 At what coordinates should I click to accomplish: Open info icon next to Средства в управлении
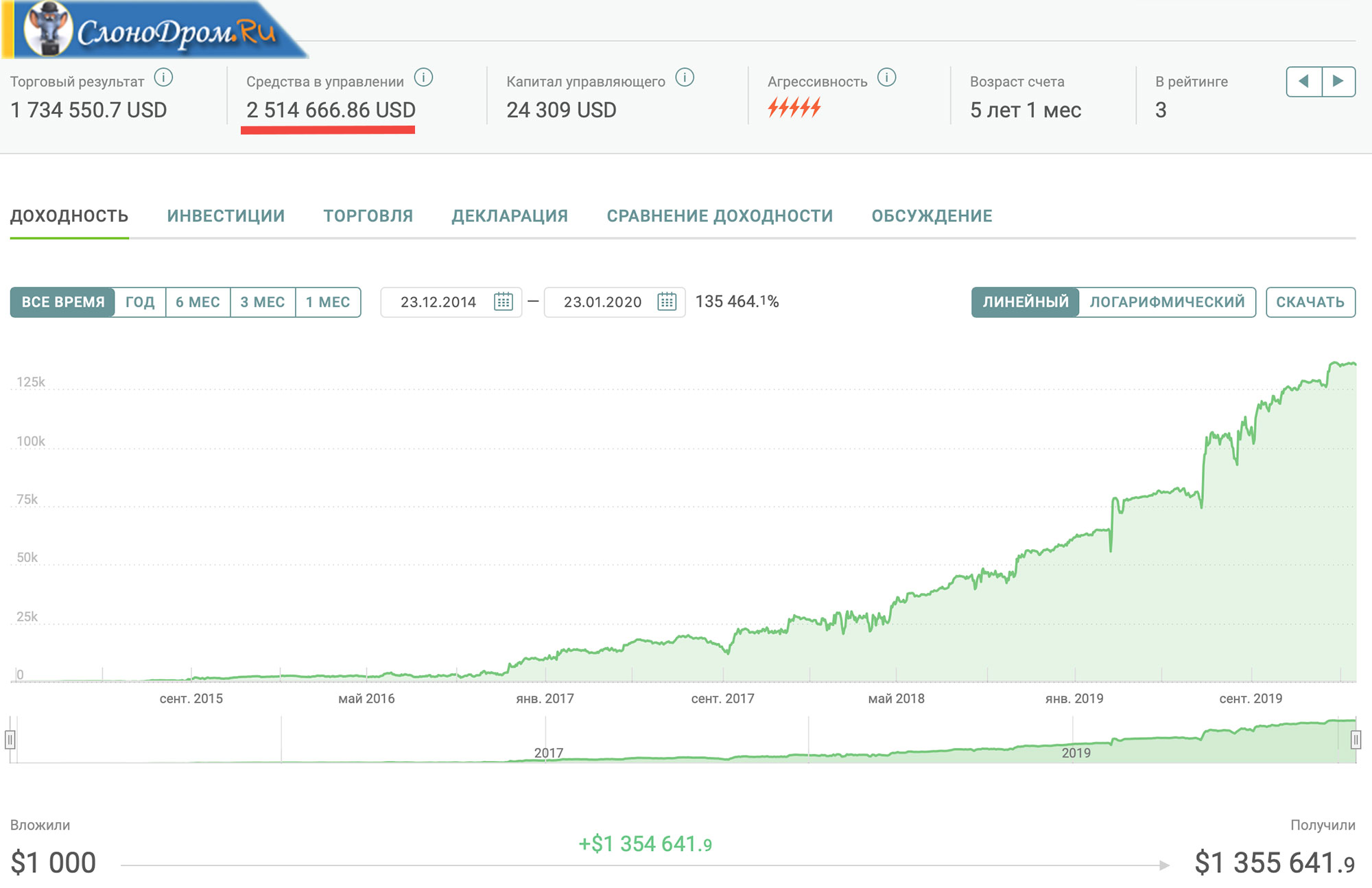point(424,78)
